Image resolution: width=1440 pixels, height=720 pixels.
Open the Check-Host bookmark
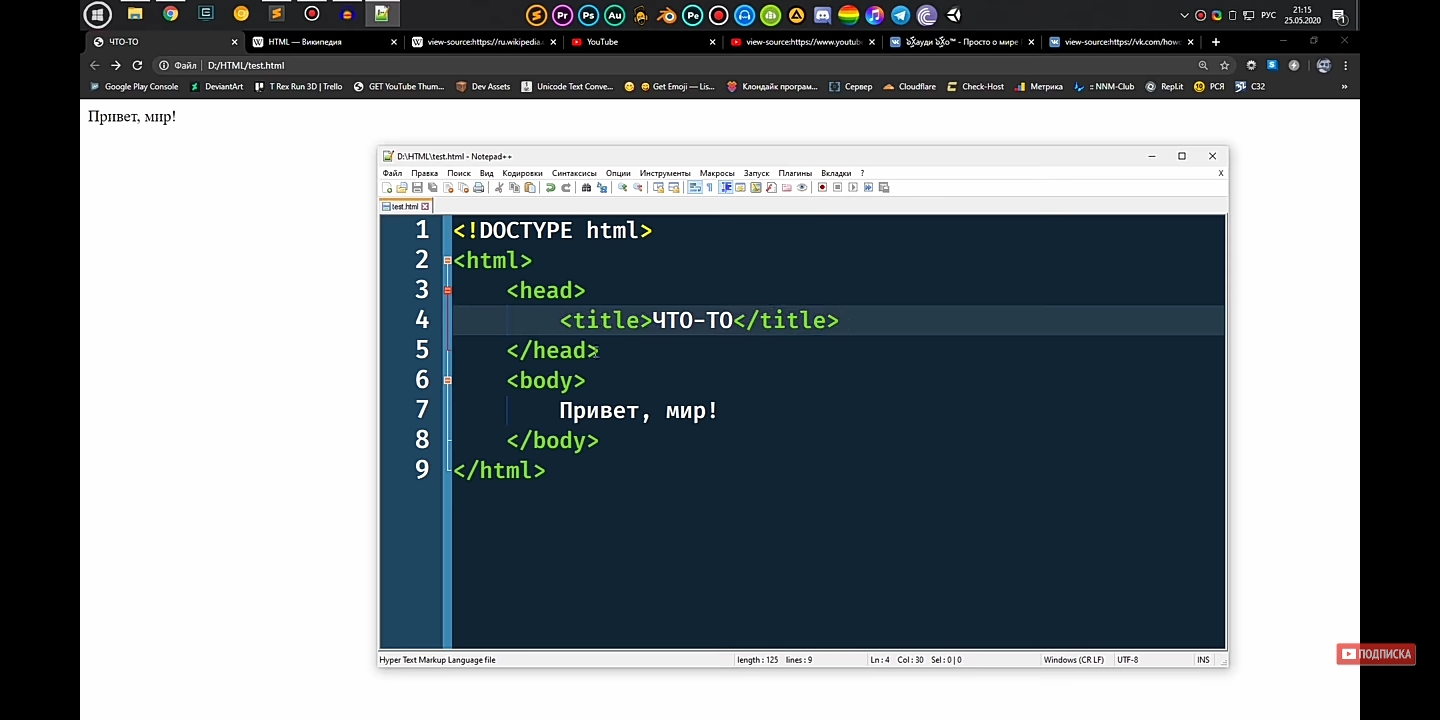[975, 87]
